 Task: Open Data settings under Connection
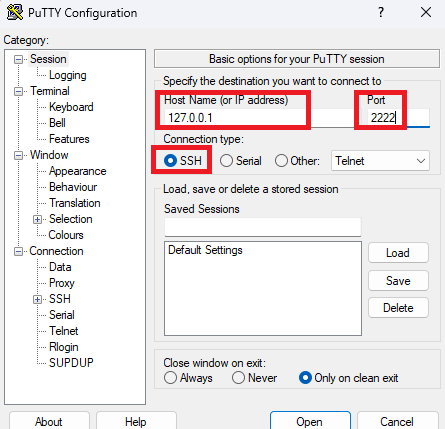click(x=60, y=267)
